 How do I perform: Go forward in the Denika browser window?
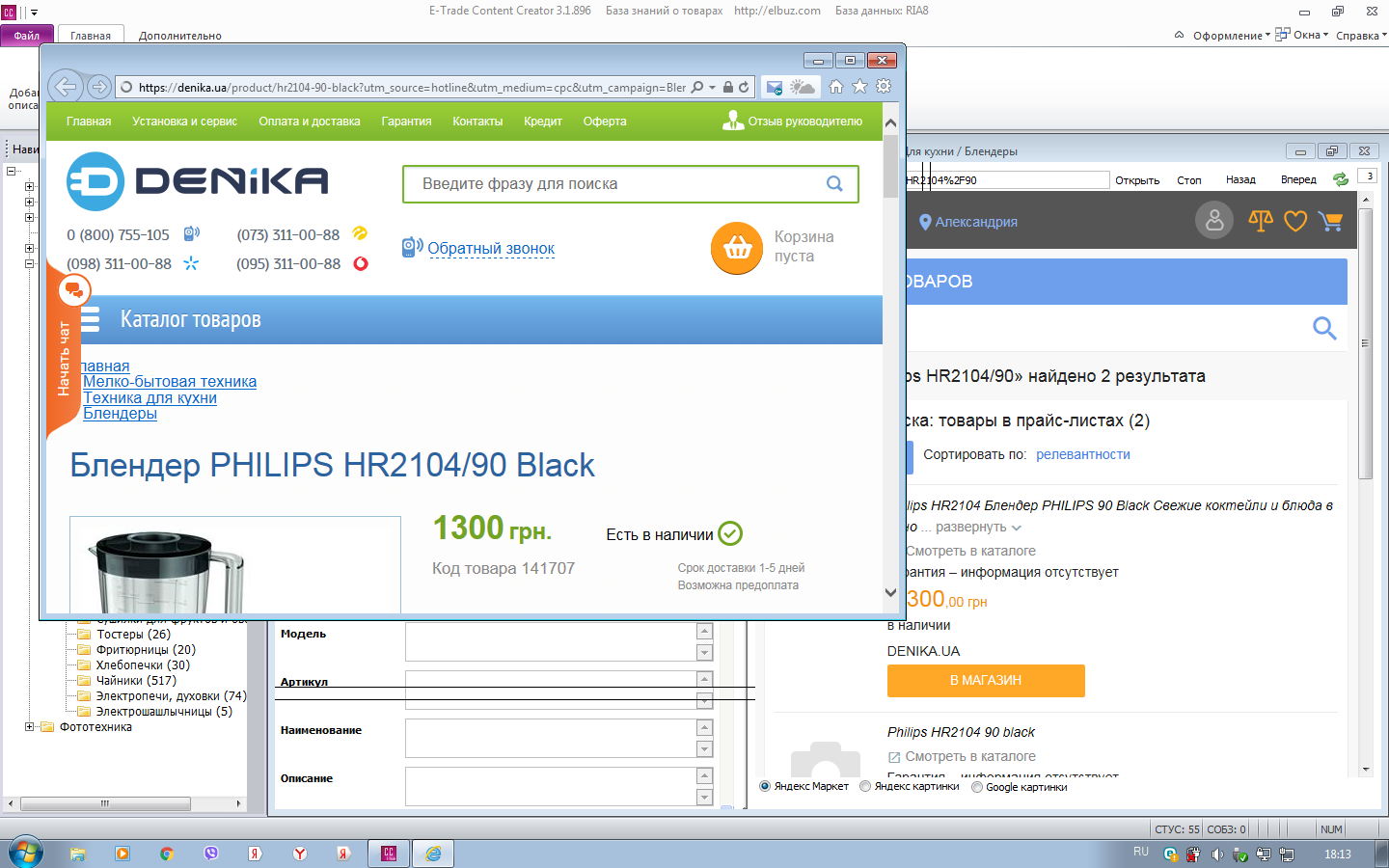click(x=98, y=87)
